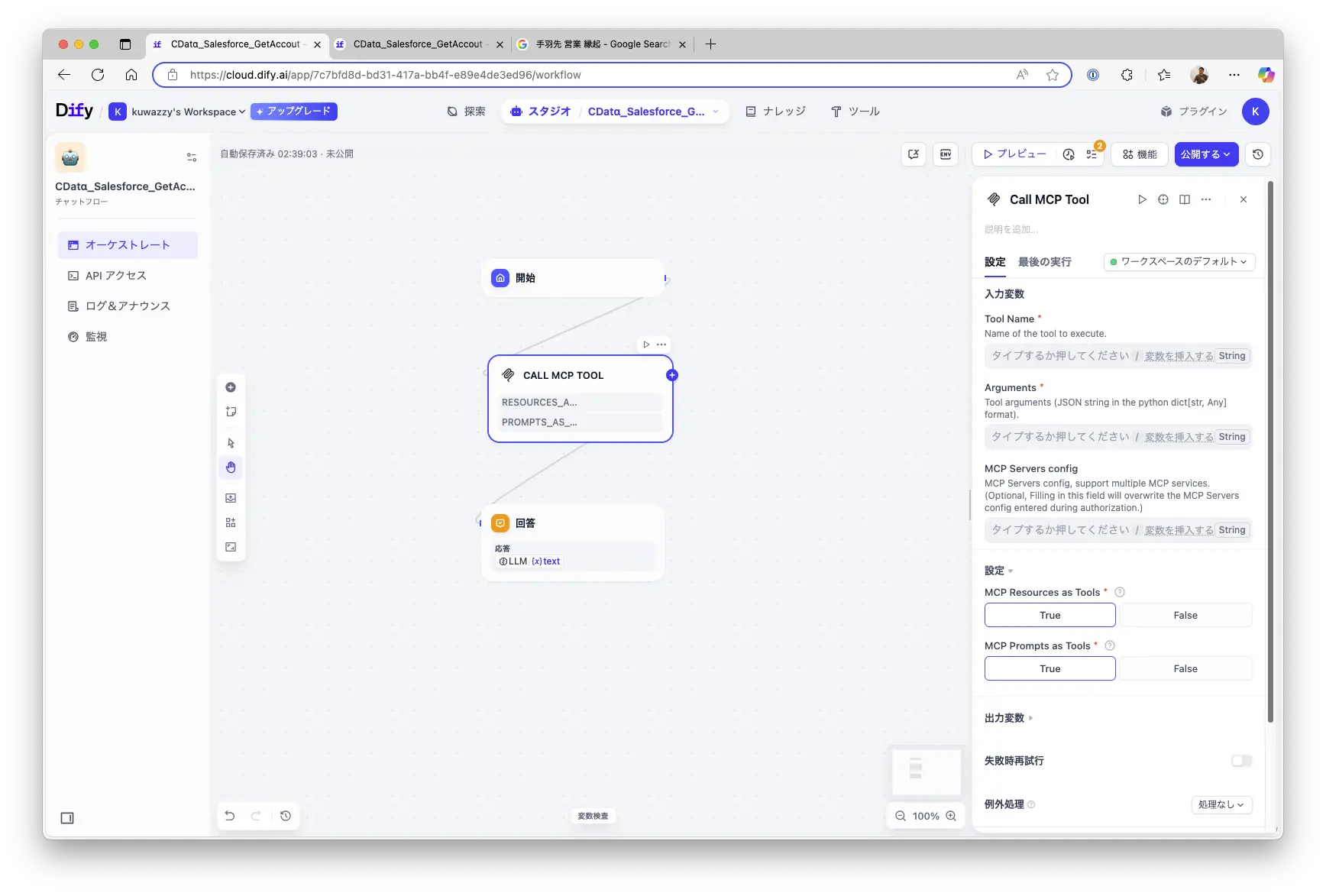1326x896 pixels.
Task: Collapse the left sidebar panel
Action: (x=67, y=818)
